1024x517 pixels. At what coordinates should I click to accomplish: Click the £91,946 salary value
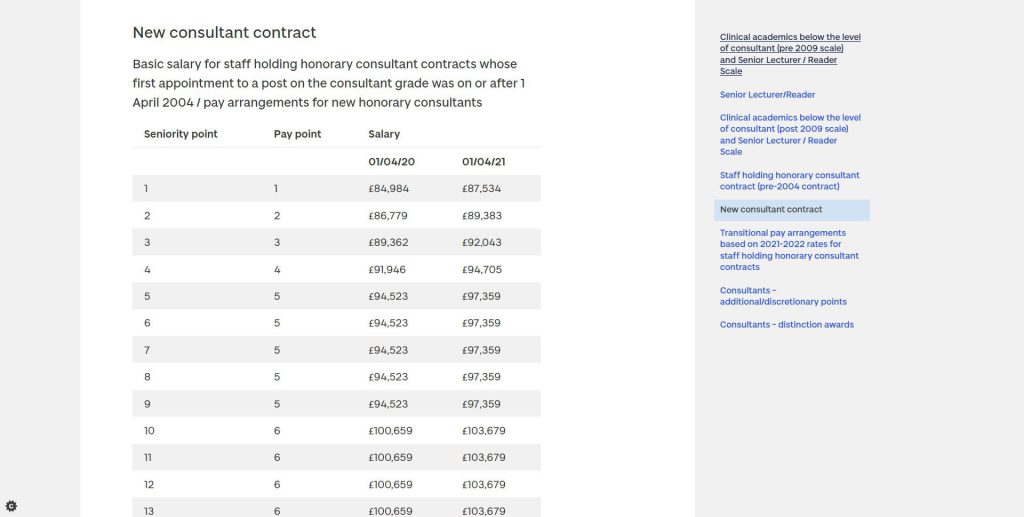[x=388, y=270]
